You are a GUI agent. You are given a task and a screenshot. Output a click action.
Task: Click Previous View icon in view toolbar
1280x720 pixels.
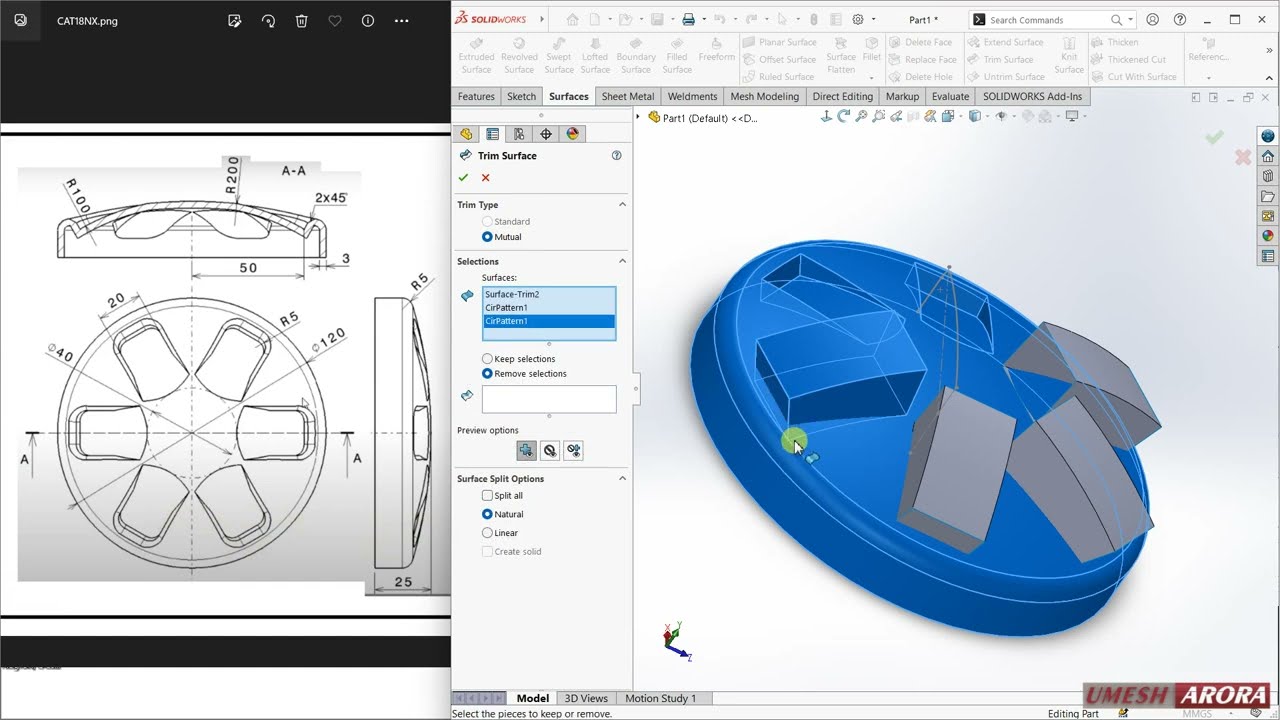coord(896,116)
